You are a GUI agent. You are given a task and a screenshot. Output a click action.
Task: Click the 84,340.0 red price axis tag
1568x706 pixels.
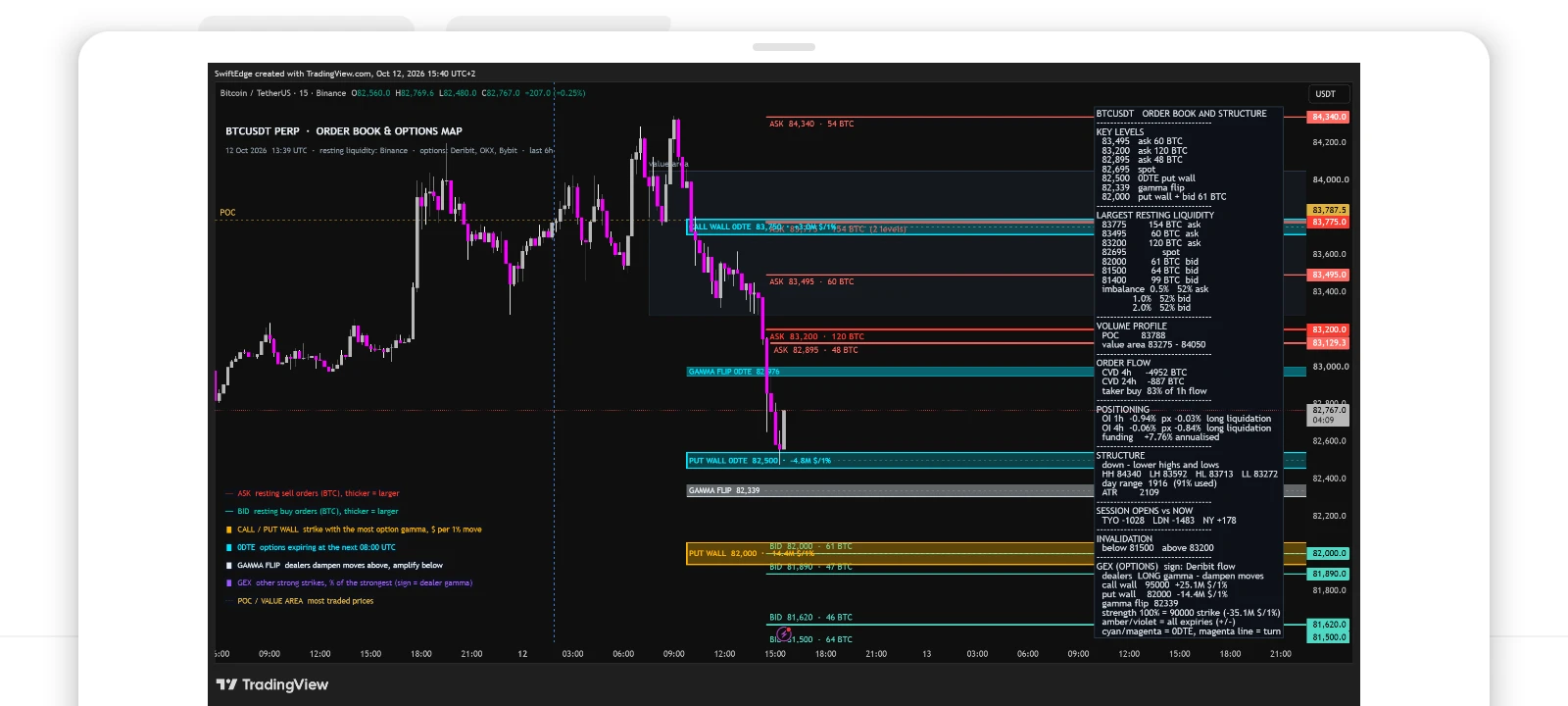click(1329, 117)
